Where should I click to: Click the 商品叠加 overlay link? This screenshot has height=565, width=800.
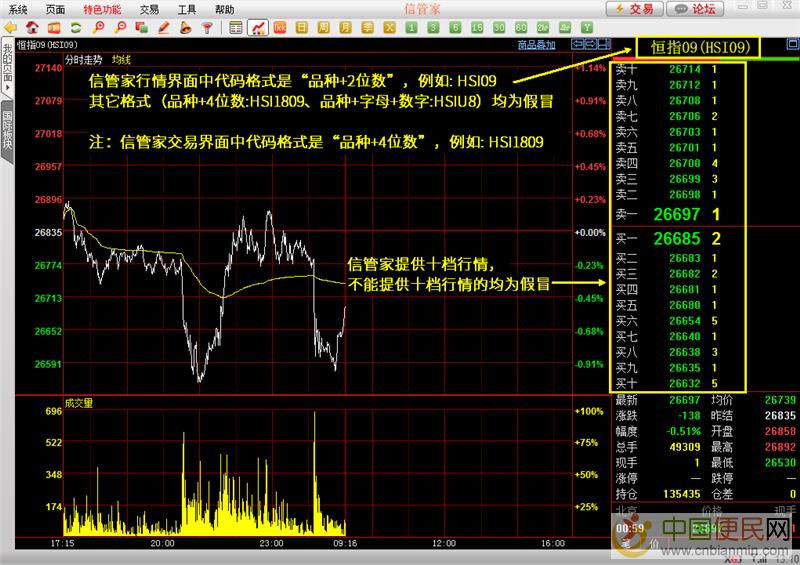coord(536,45)
